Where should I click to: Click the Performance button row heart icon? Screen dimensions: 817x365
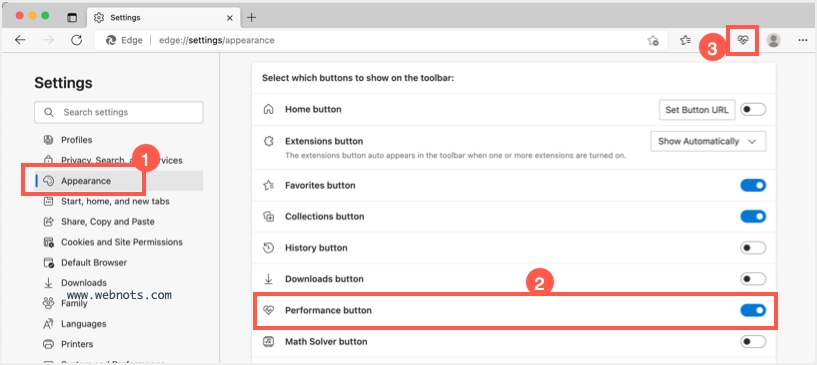click(268, 310)
